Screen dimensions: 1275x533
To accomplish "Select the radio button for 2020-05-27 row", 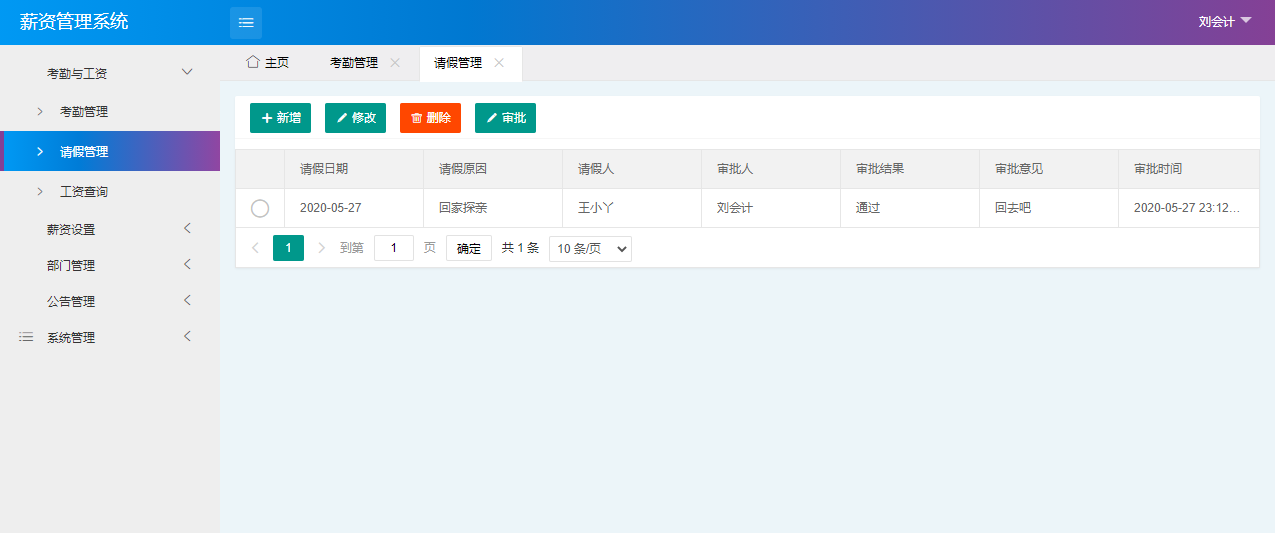I will 260,208.
